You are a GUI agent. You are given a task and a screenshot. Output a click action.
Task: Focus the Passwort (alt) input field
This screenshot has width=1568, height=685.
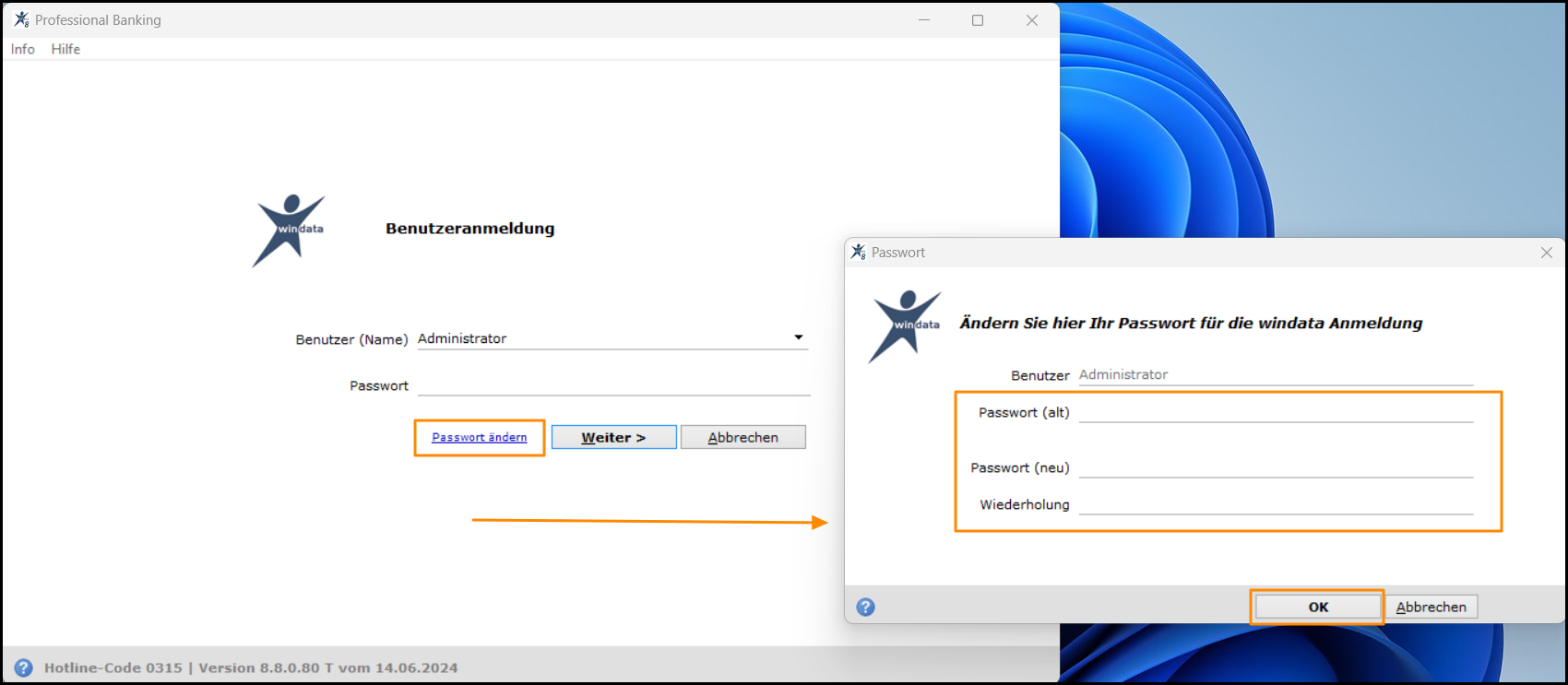coord(1276,412)
